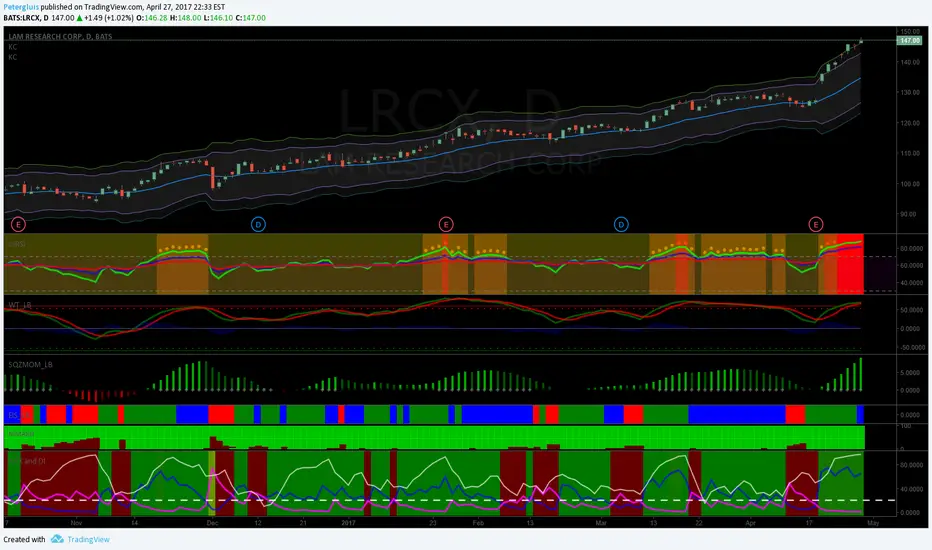This screenshot has width=932, height=550.
Task: Click the May date on time axis
Action: (873, 523)
